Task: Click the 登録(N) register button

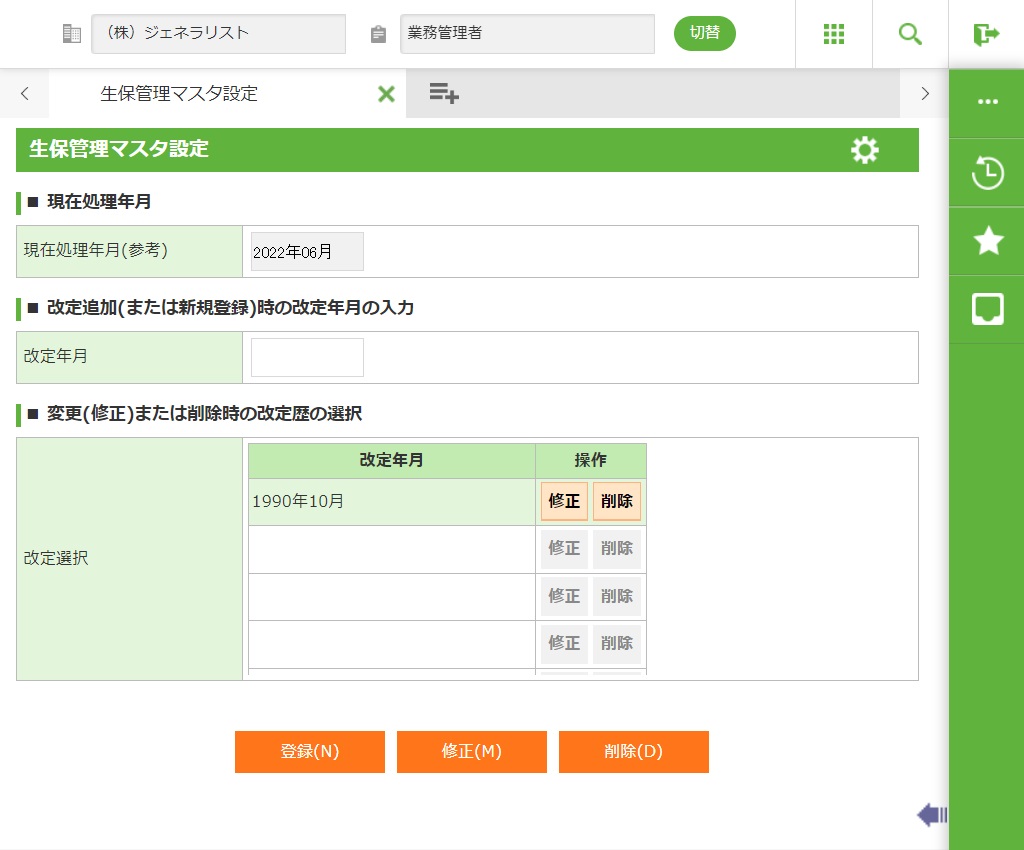Action: coord(310,752)
